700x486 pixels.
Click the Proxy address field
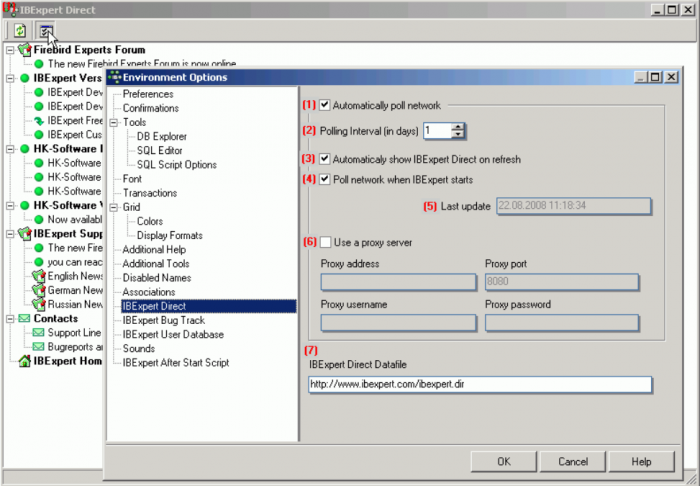pyautogui.click(x=398, y=282)
